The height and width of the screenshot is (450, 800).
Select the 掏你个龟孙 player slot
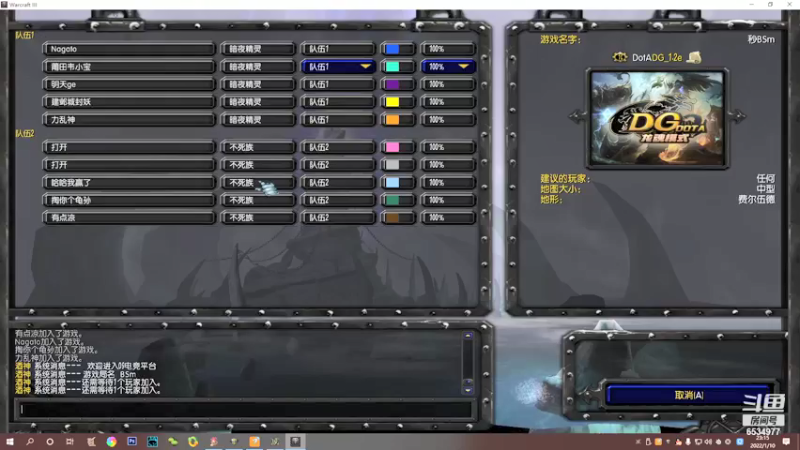coord(129,200)
